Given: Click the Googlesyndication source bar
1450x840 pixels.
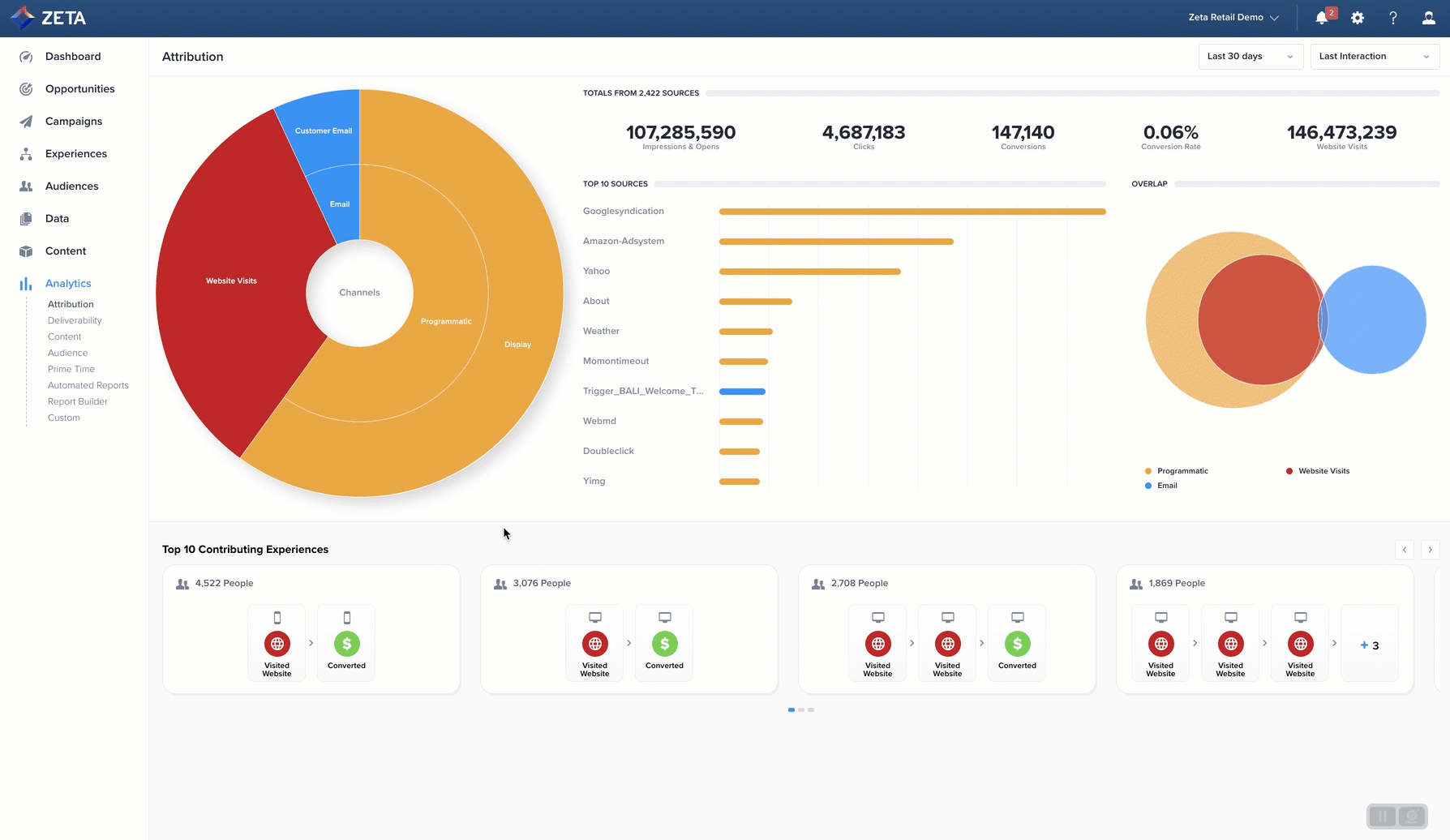Looking at the screenshot, I should [x=912, y=212].
